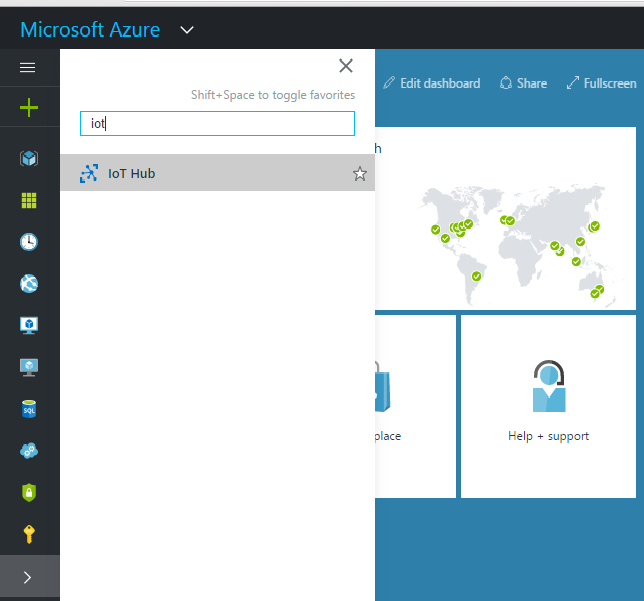
Task: Click Edit dashboard button
Action: (432, 83)
